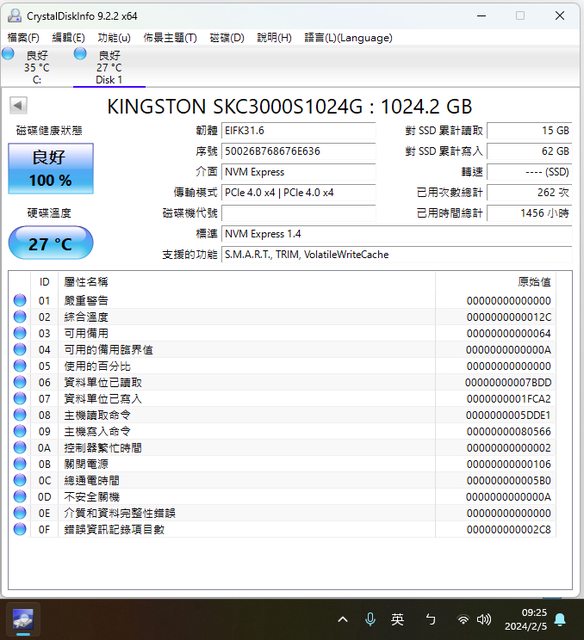Click the status orb for attribute 0F
This screenshot has width=584, height=640.
(x=20, y=529)
